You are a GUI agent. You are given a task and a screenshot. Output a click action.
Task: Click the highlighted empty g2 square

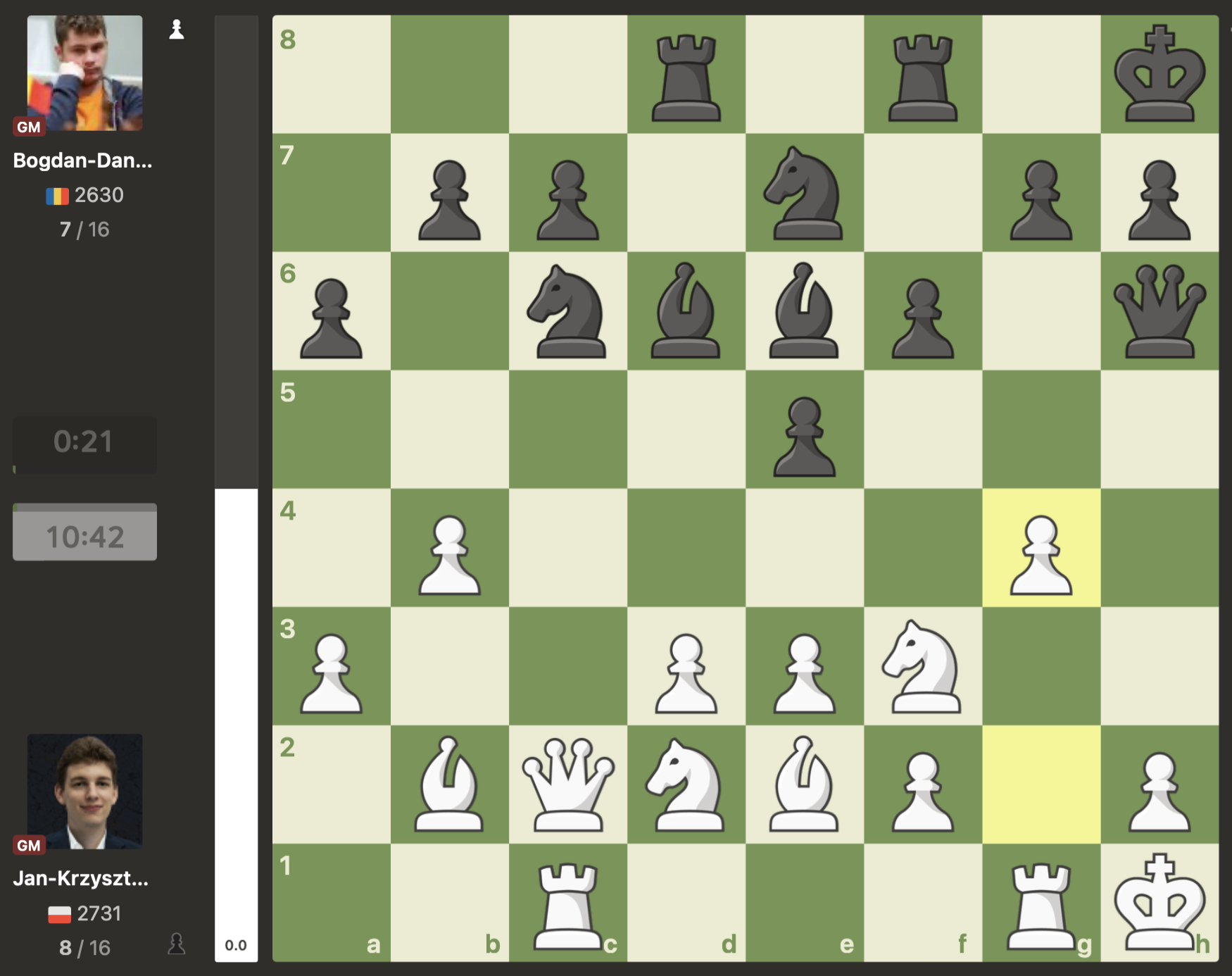1041,784
